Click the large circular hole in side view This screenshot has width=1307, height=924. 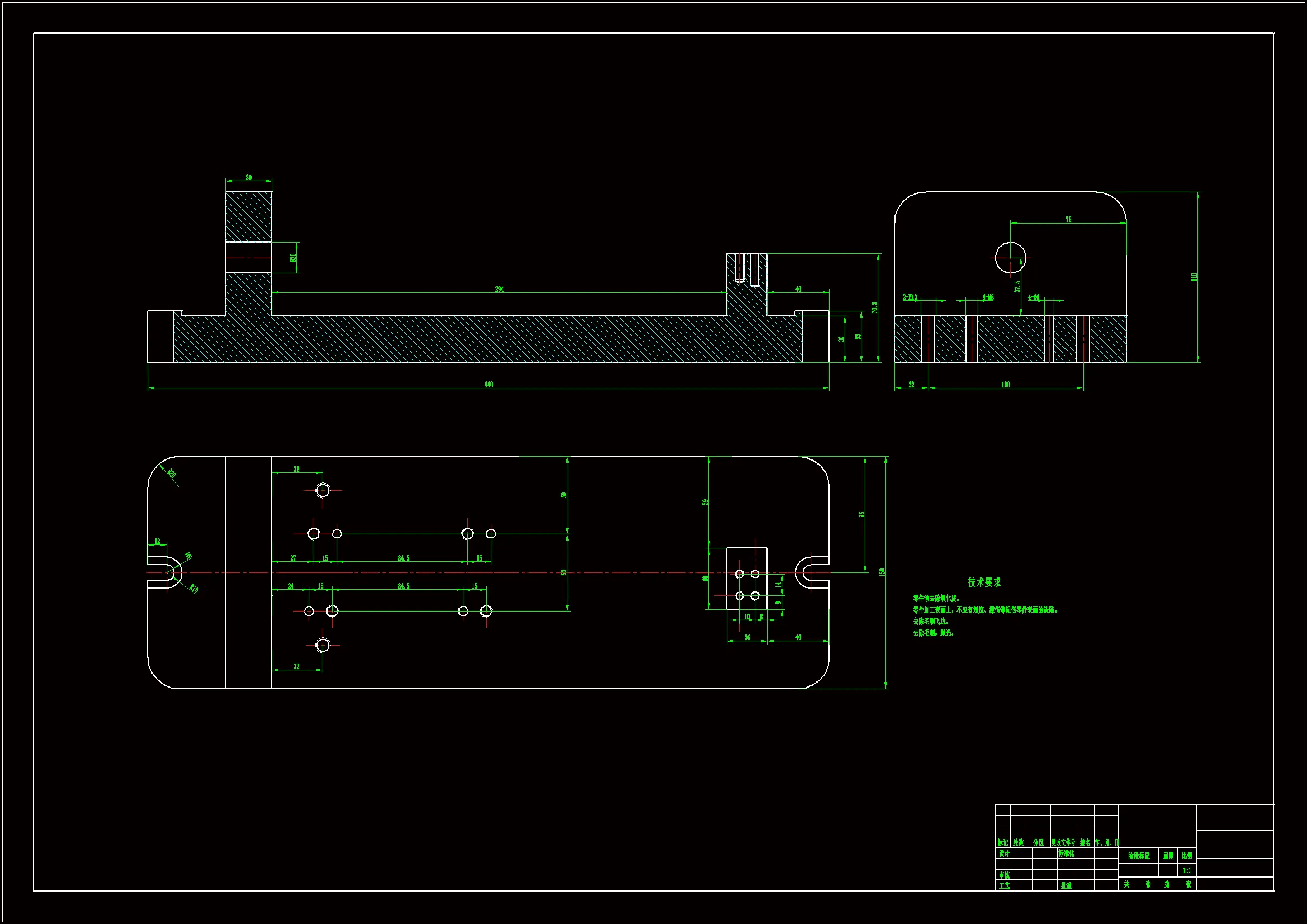pyautogui.click(x=1010, y=258)
